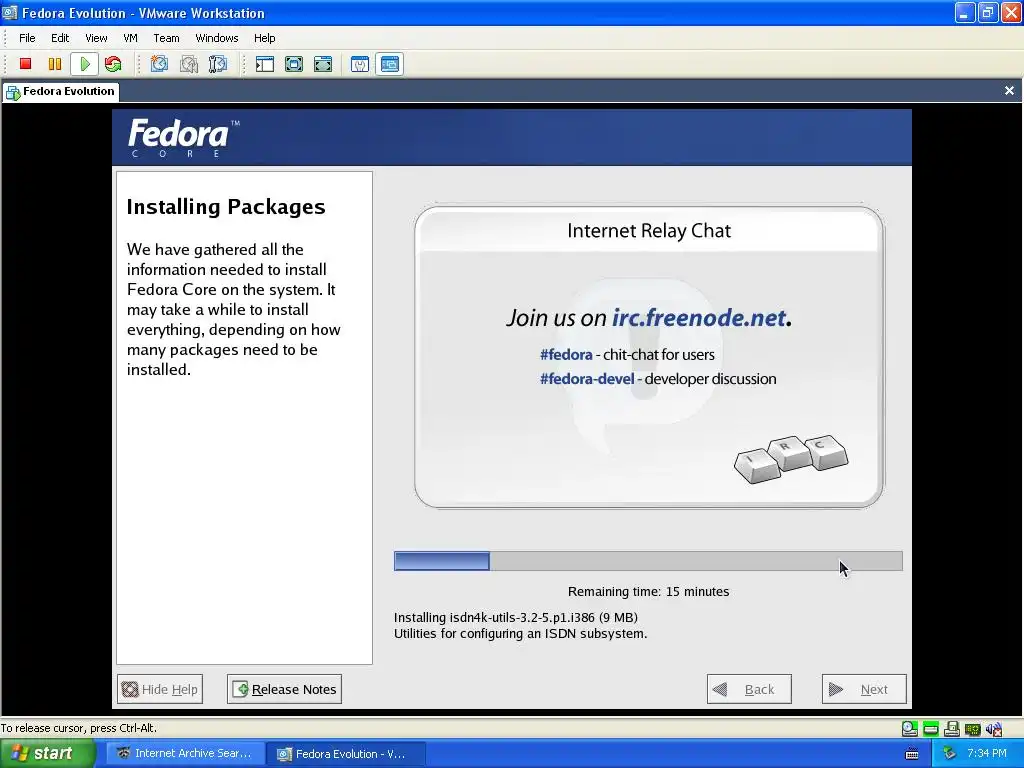Open the Help menu
The image size is (1024, 768).
point(264,38)
